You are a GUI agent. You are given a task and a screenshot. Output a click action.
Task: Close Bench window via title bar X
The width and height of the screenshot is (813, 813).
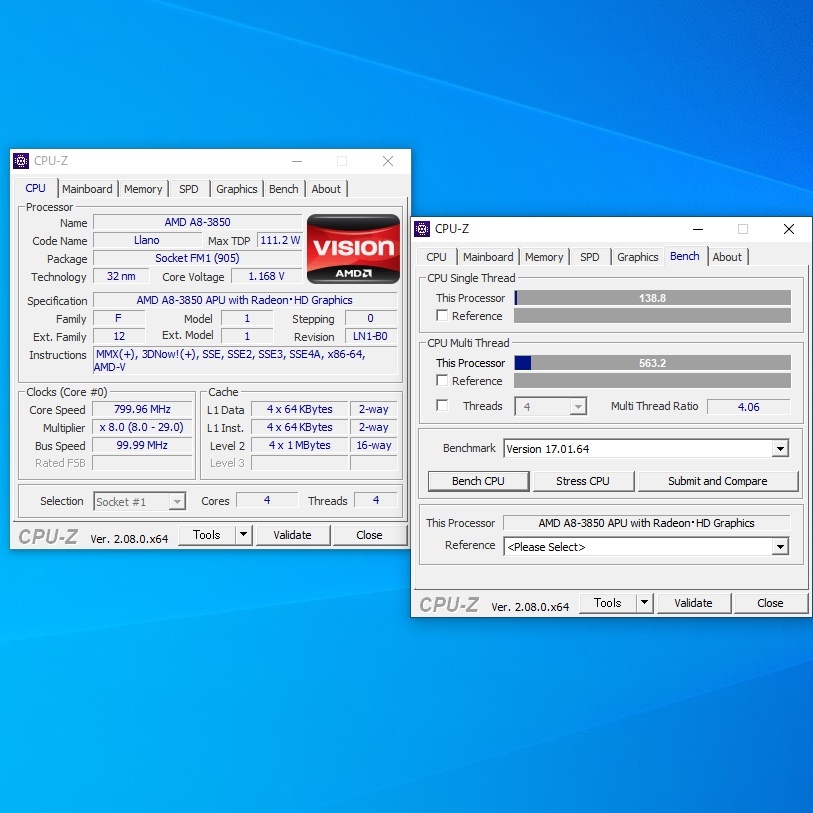(789, 229)
